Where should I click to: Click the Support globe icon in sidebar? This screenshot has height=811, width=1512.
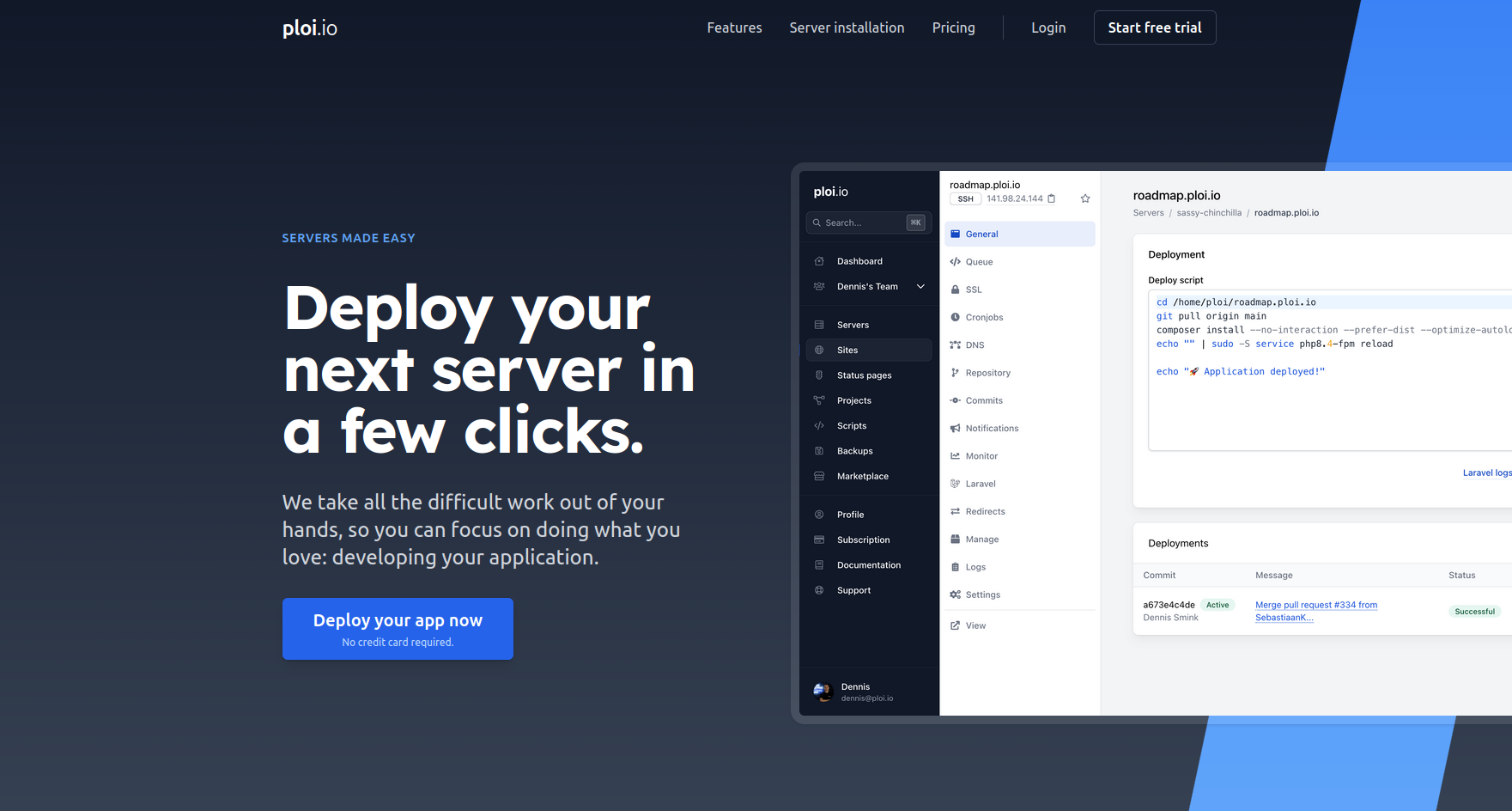(819, 590)
